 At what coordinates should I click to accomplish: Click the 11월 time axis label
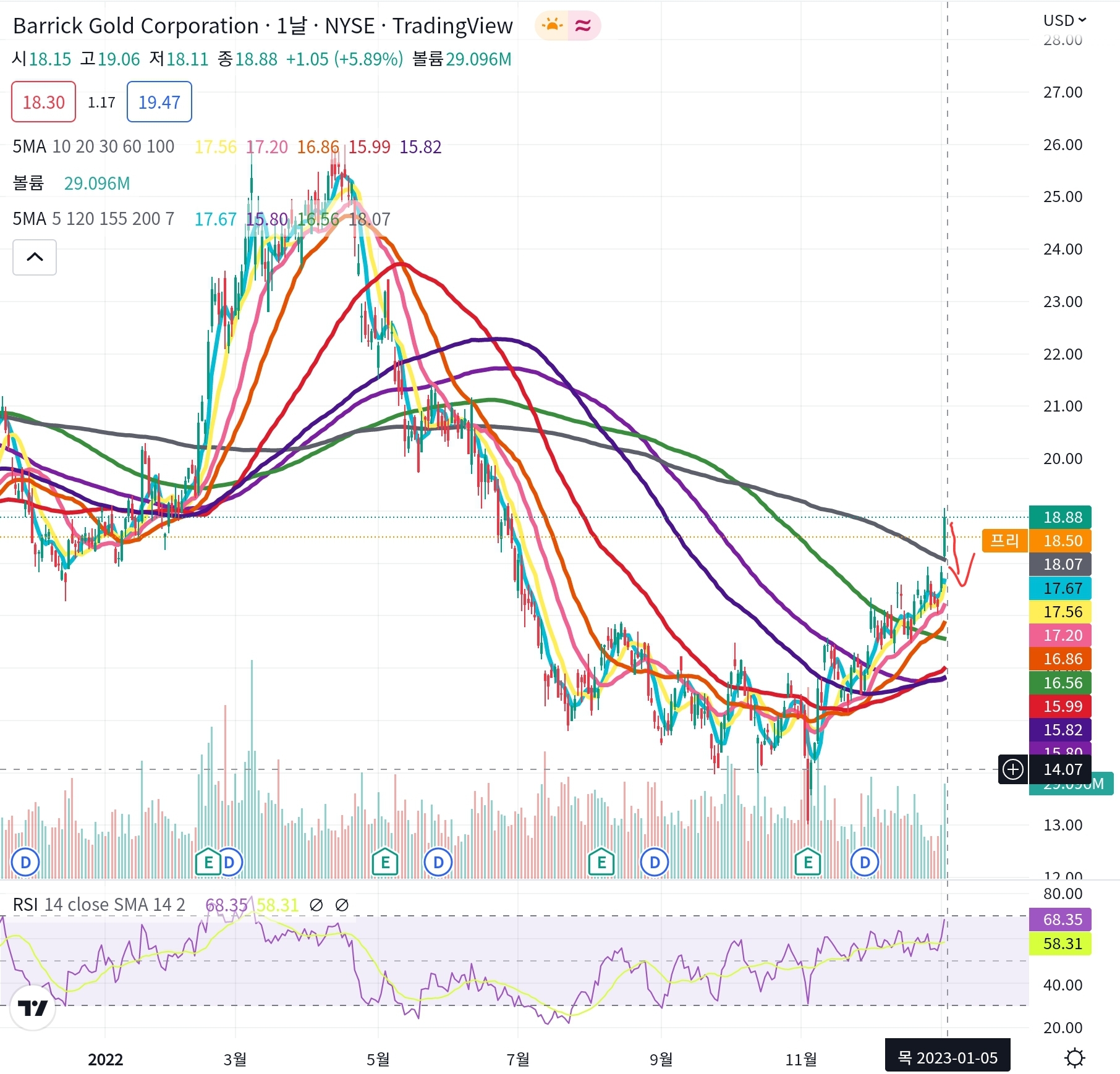point(801,1059)
